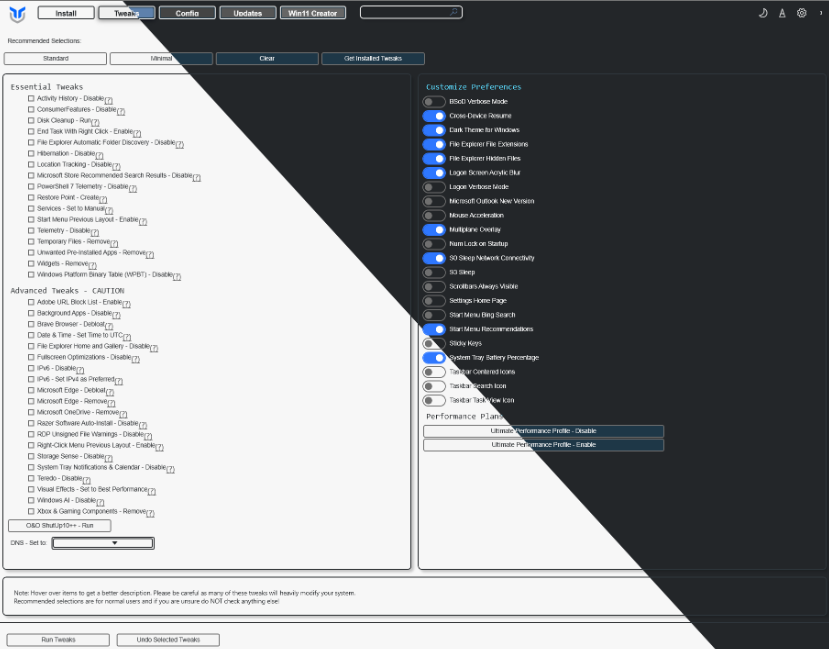Viewport: 829px width, 649px height.
Task: Open font scaling letter icon
Action: [782, 14]
